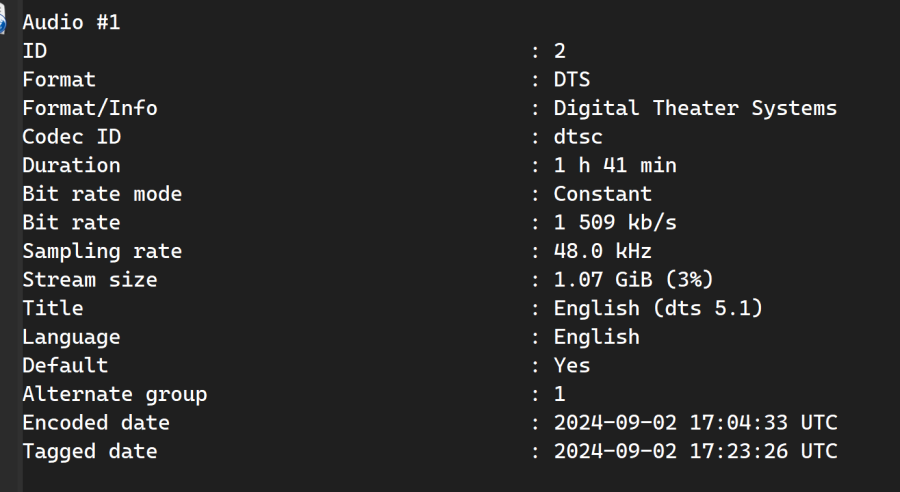Click the Duration value "1 h 41 min"

pos(615,165)
